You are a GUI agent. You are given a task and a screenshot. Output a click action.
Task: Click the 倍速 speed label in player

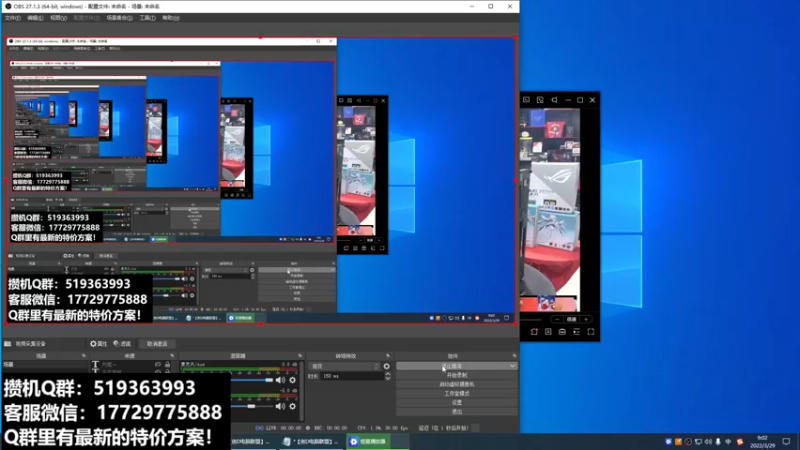pos(571,319)
